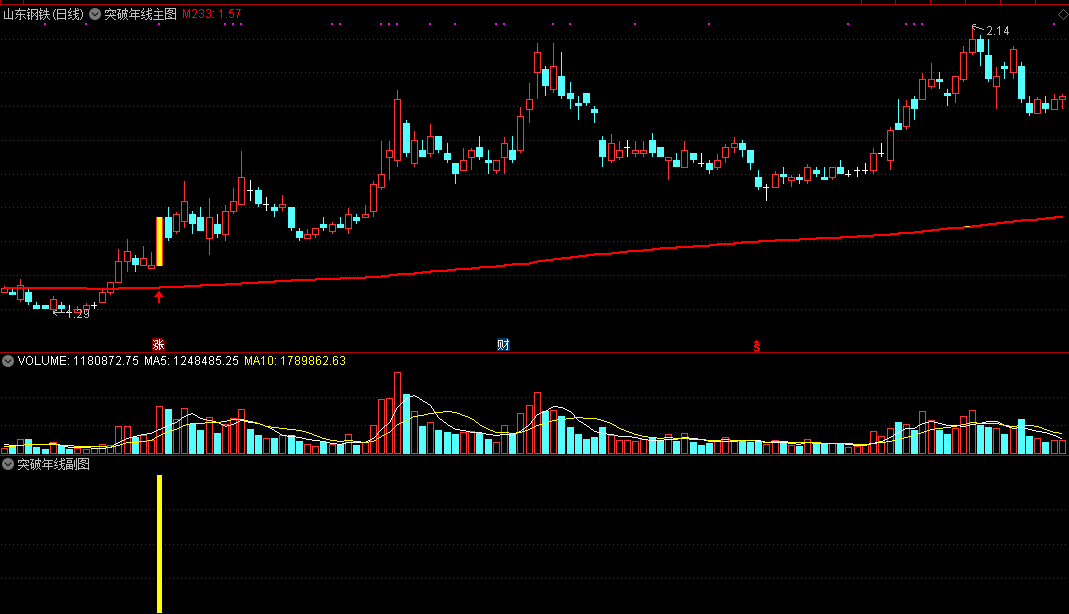1069x614 pixels.
Task: Open the blue 财 financial marker icon
Action: tap(503, 345)
